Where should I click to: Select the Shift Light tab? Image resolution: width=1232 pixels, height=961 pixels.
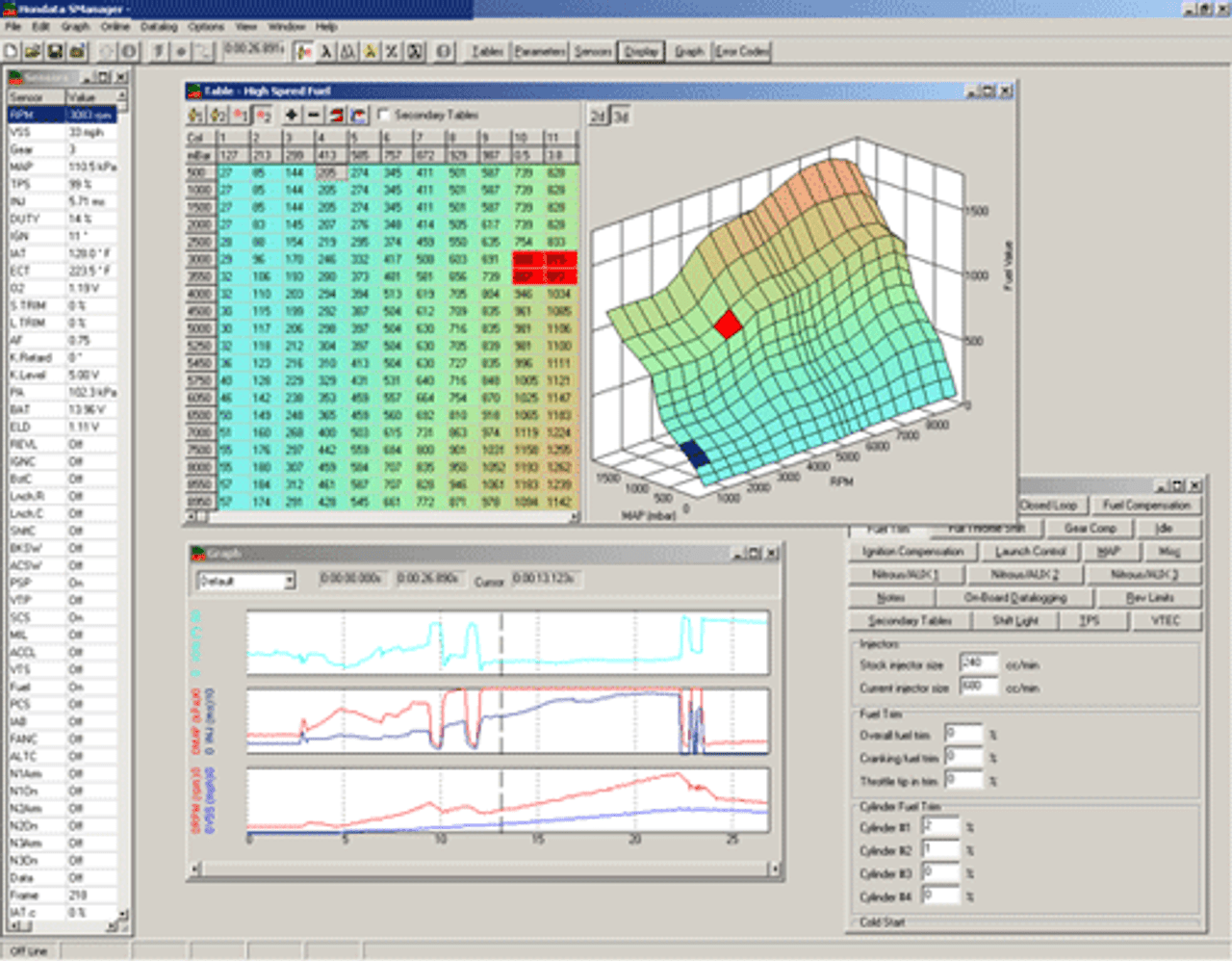[1015, 620]
